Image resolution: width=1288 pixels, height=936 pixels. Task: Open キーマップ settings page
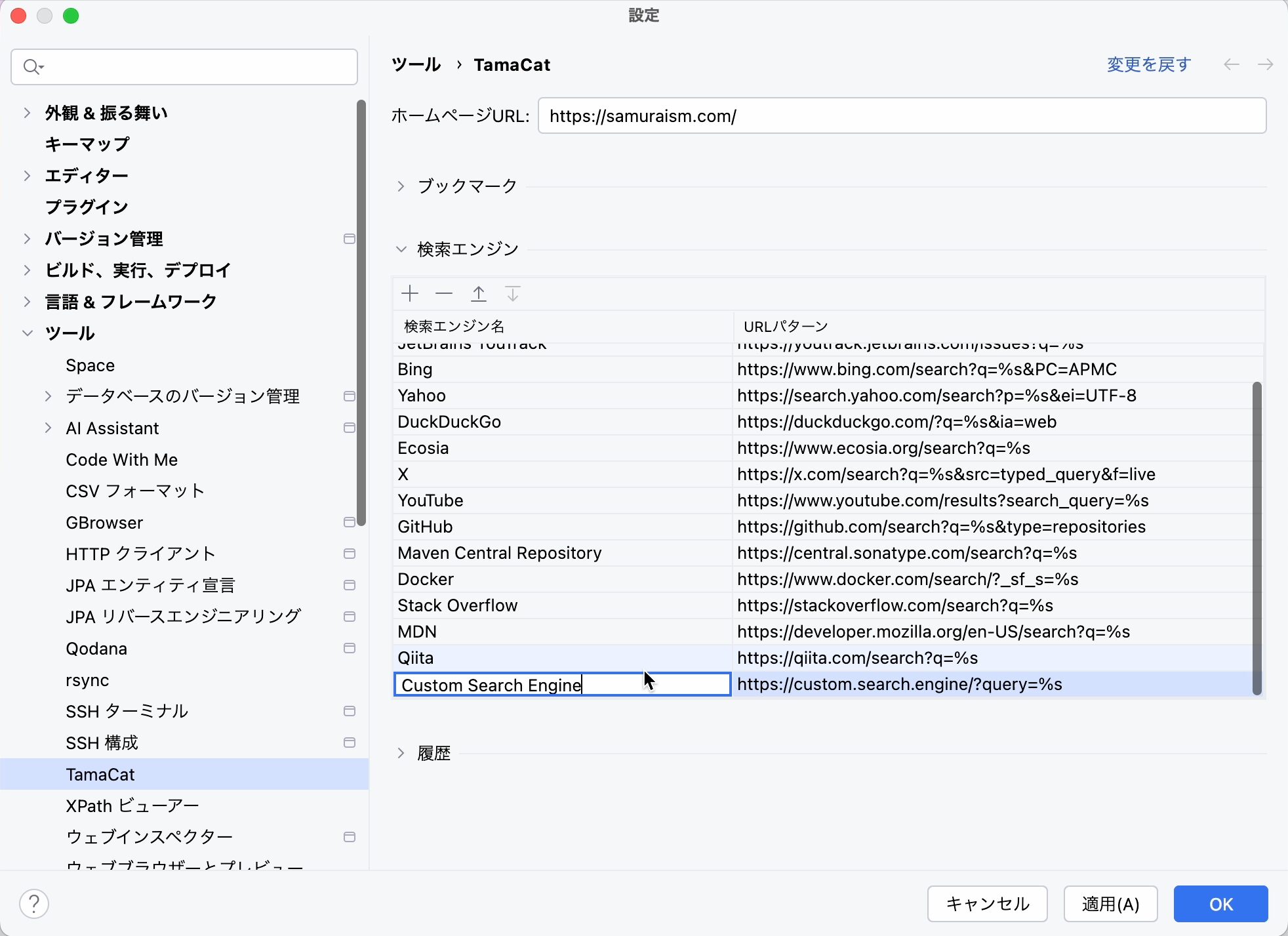(x=87, y=144)
